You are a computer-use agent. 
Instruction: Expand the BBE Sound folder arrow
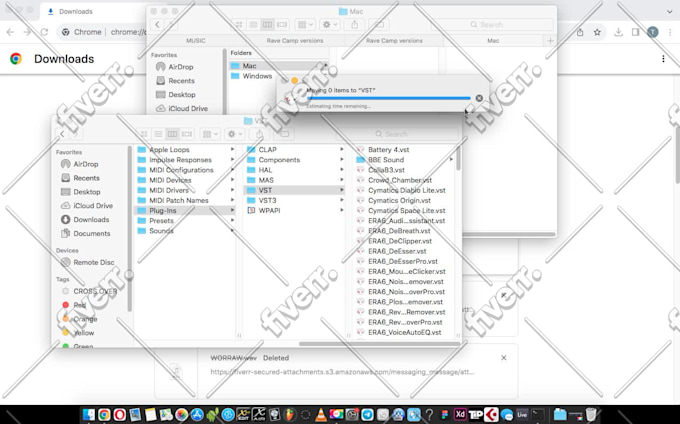(x=451, y=160)
